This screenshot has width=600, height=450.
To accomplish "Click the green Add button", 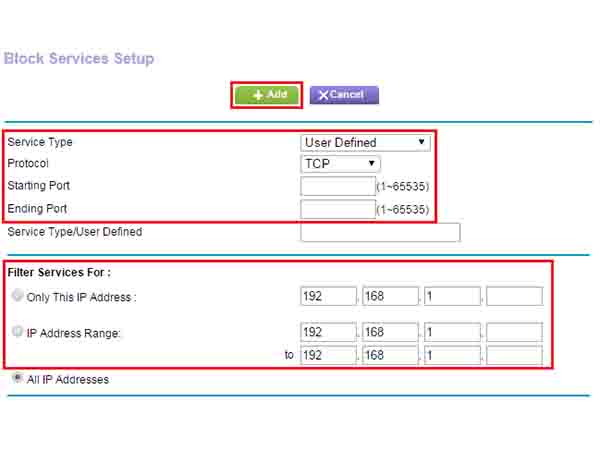I will point(267,95).
